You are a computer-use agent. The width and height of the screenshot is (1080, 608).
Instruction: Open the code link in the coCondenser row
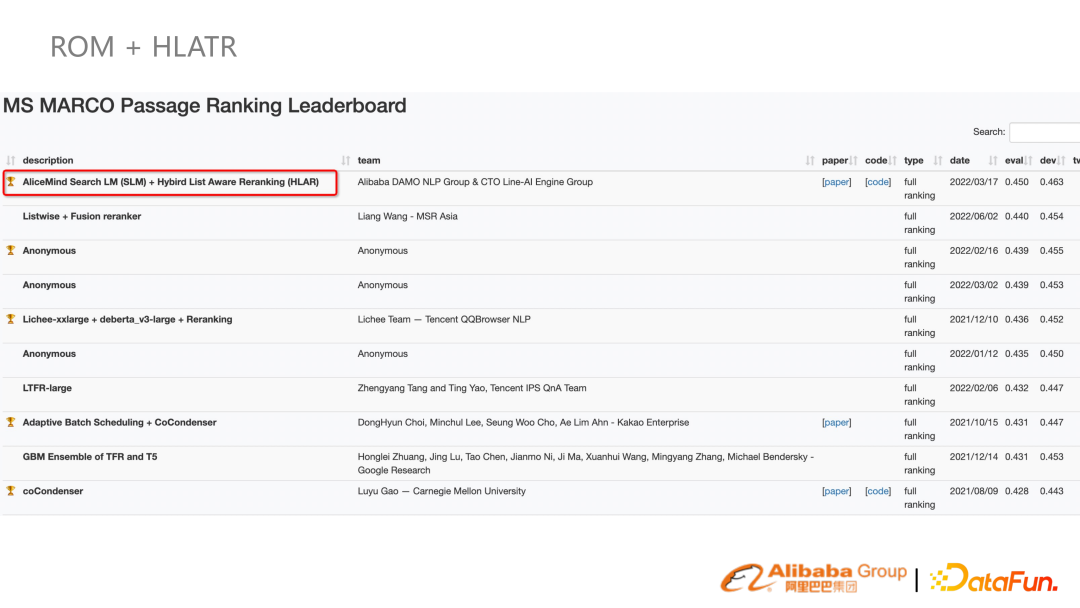[x=878, y=492]
